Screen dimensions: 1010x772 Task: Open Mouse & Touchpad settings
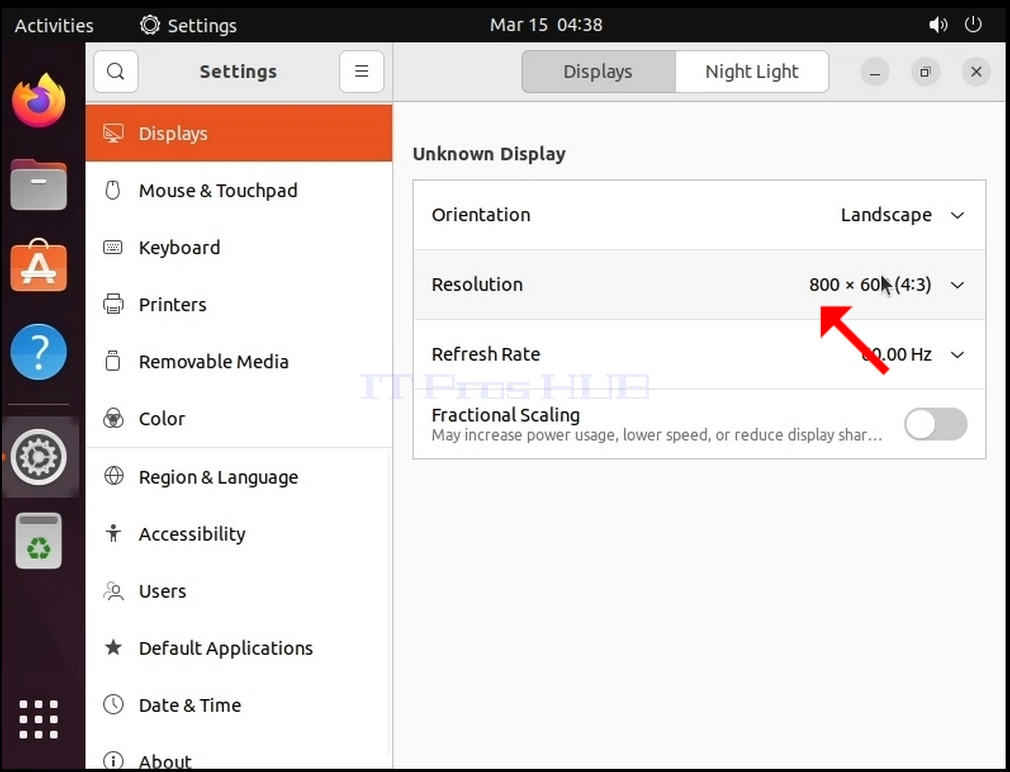[239, 191]
